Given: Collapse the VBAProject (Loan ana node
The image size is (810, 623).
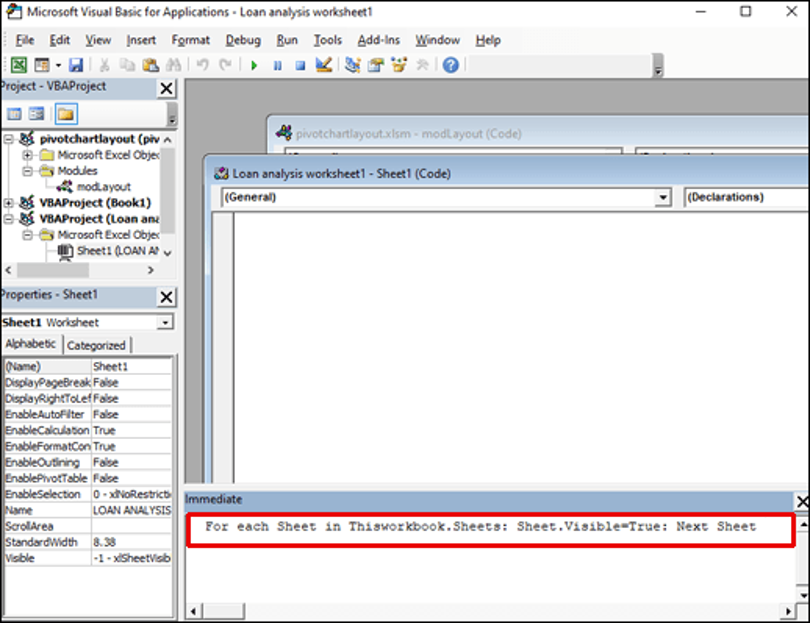Looking at the screenshot, I should pyautogui.click(x=8, y=219).
